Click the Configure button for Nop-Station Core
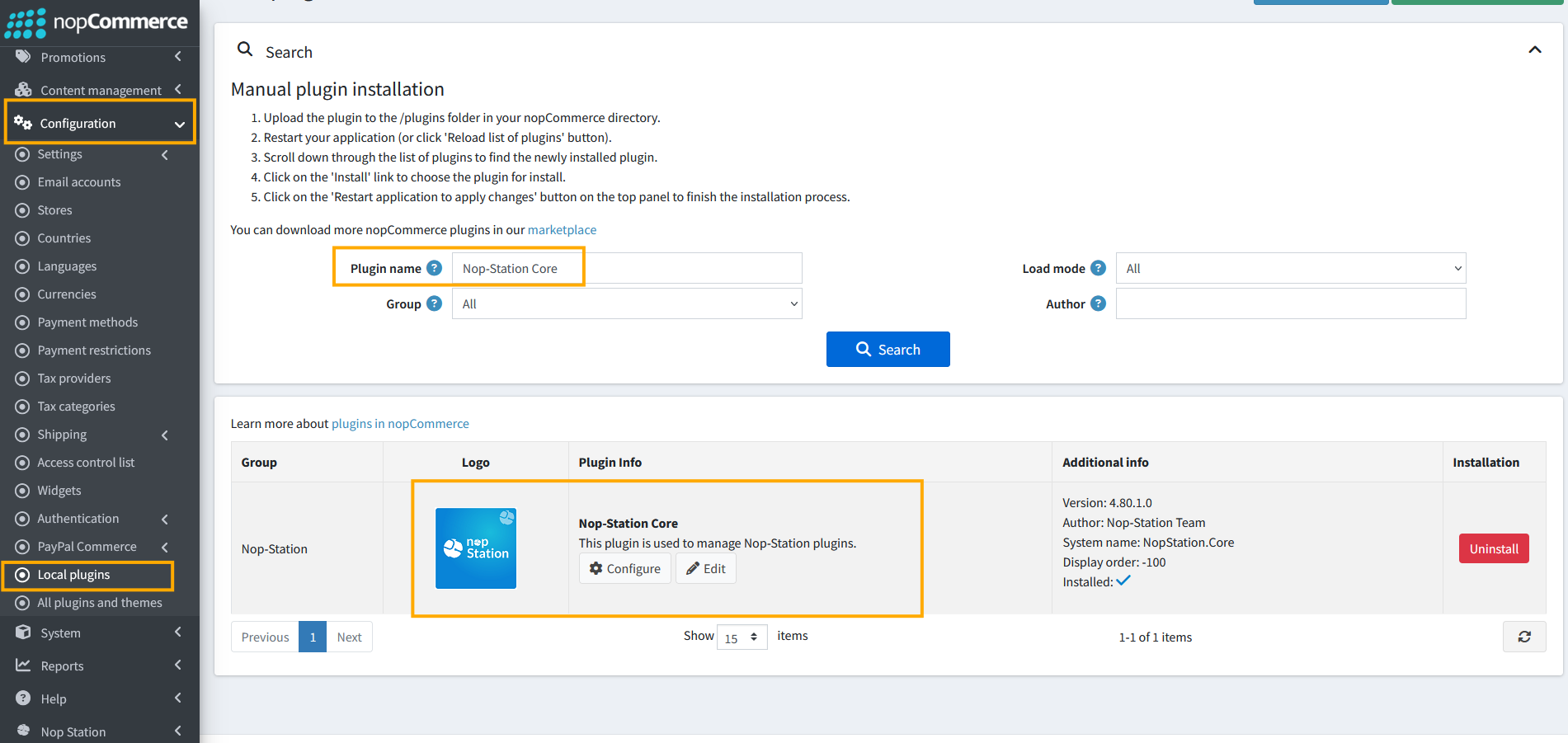 625,568
